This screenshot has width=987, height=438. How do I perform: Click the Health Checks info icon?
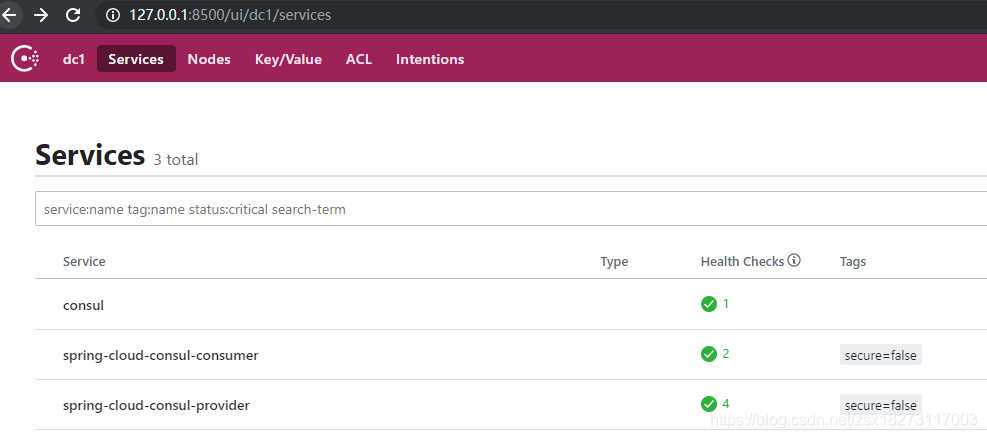(794, 260)
